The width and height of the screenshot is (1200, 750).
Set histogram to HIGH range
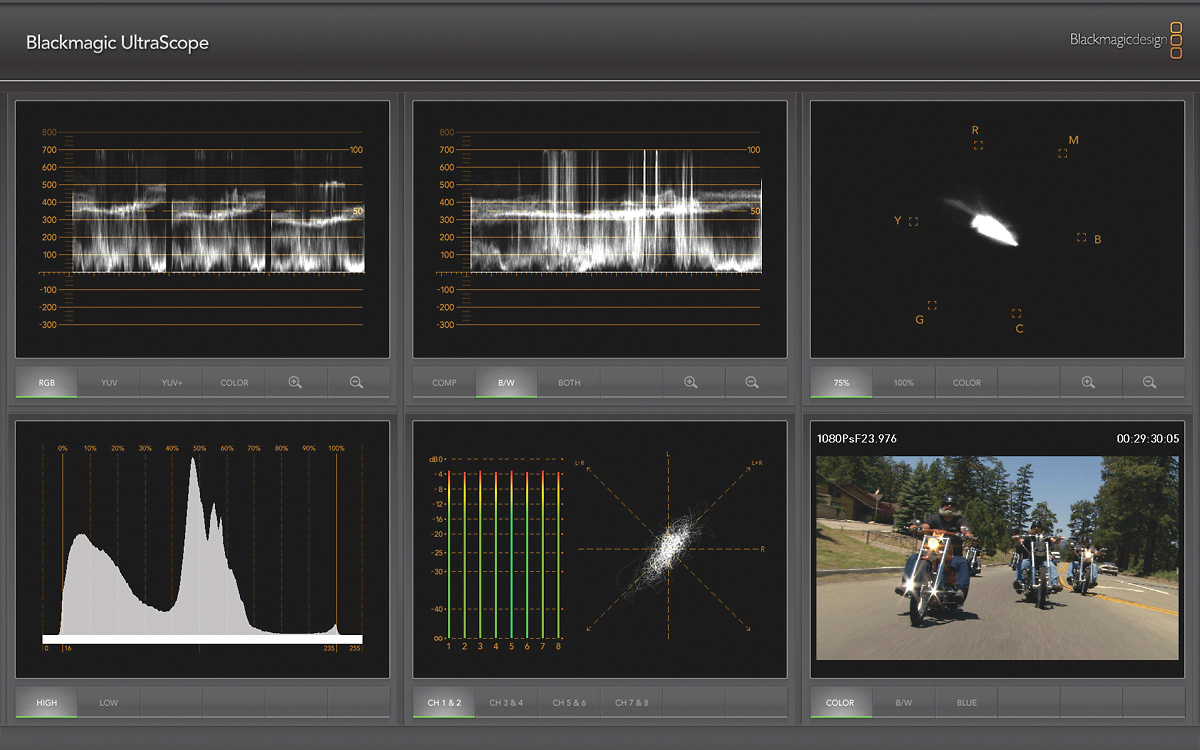coord(47,702)
